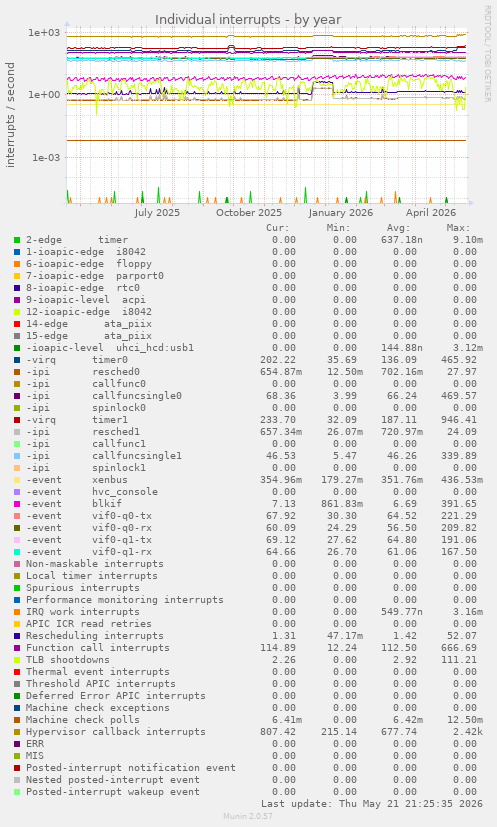Viewport: 497px width, 827px height.
Task: Click the October 2025 axis label
Action: 249,213
